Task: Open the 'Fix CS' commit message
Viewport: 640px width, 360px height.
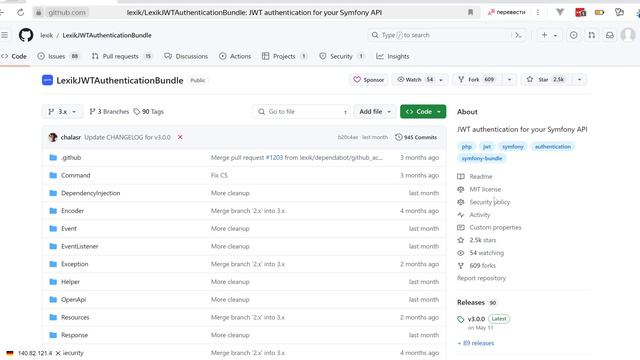Action: coord(219,175)
